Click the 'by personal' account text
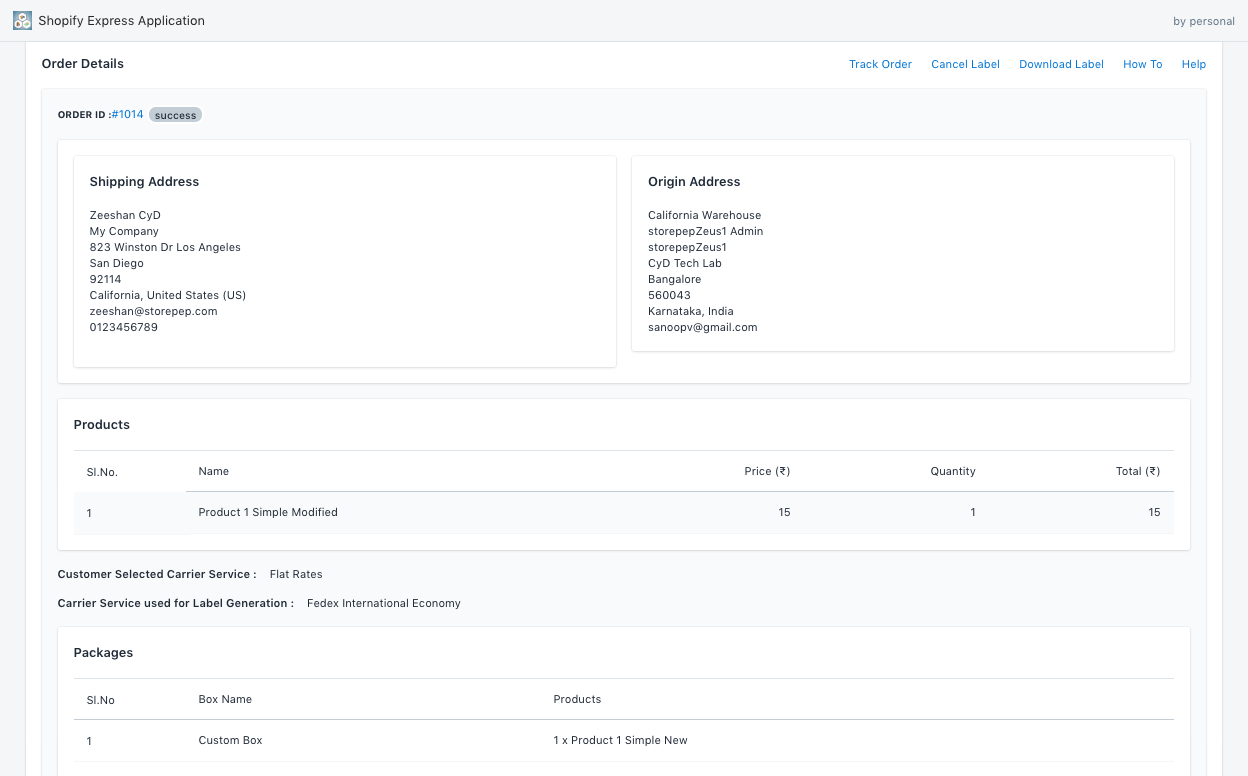Screen dimensions: 1248x776 (x=1204, y=21)
